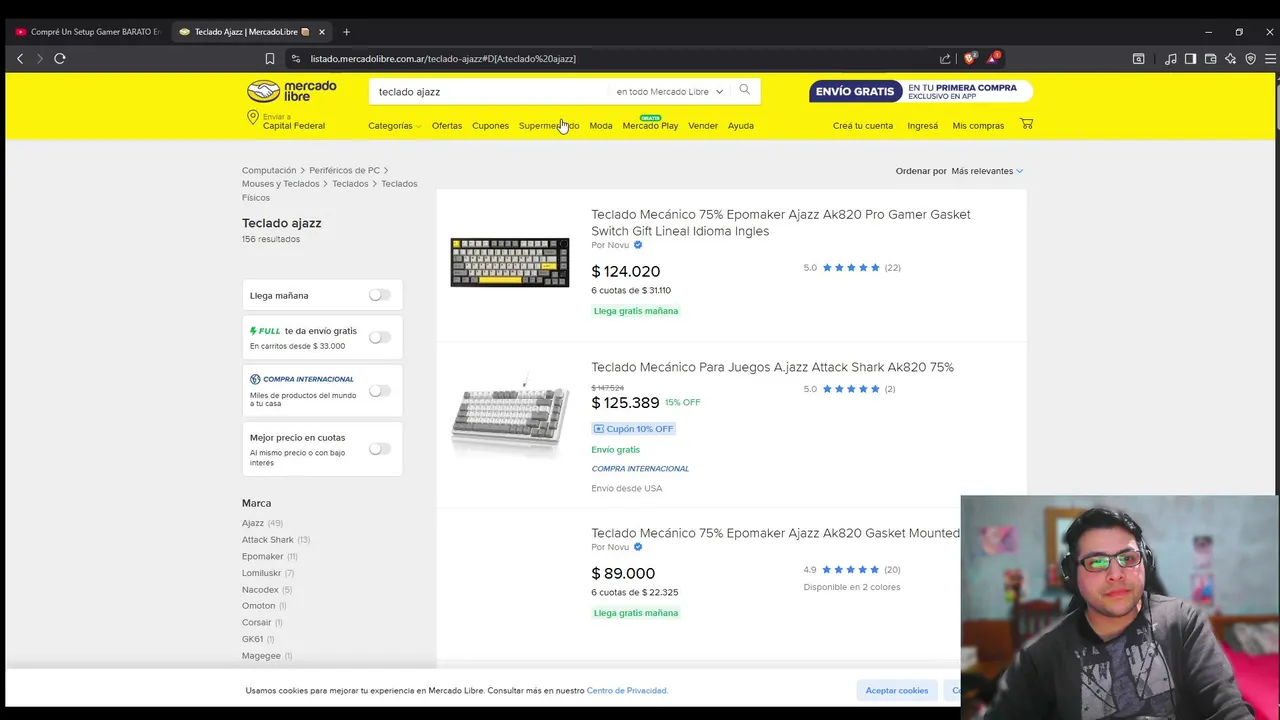Image resolution: width=1280 pixels, height=720 pixels.
Task: Click the Compra Internacional globe icon
Action: point(255,379)
